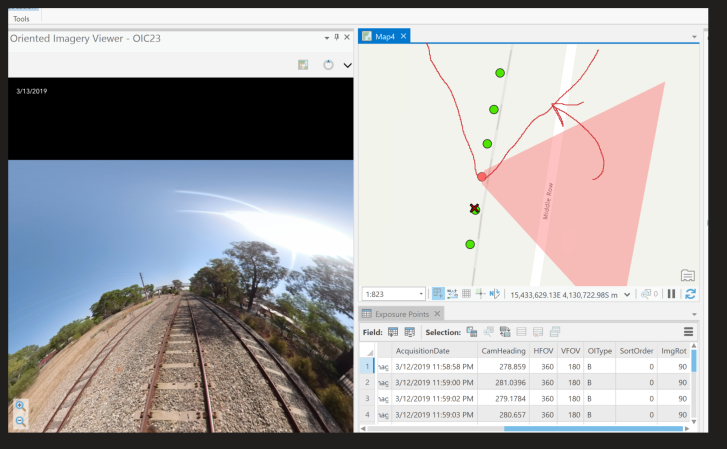Open the north arrow rotation tool
This screenshot has height=449, width=727.
click(x=494, y=294)
